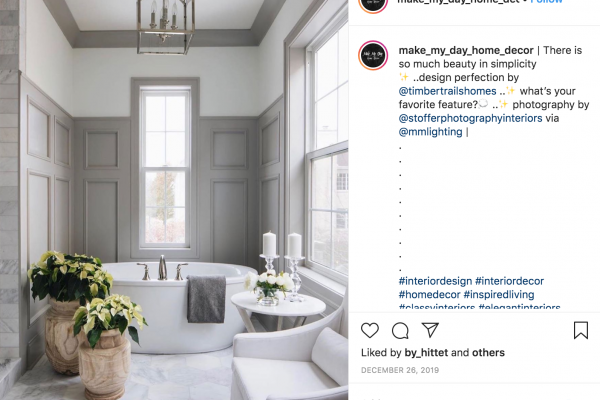Open the make_my_day_home_decor username in caption
This screenshot has height=400, width=600.
pos(466,50)
